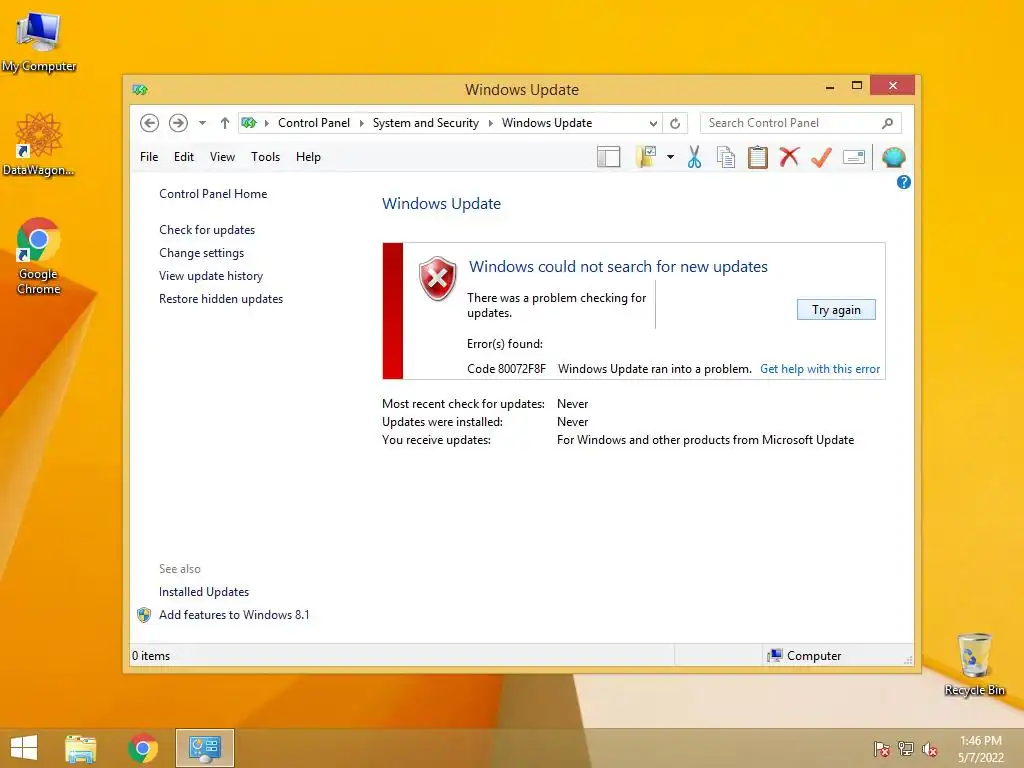Click the window title bar icon
The height and width of the screenshot is (768, 1024).
(140, 89)
